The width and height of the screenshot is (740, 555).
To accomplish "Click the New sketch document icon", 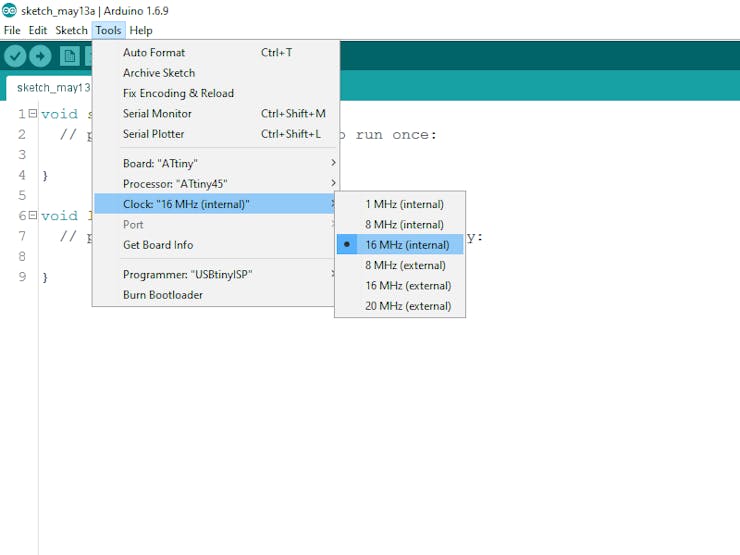I will (69, 57).
